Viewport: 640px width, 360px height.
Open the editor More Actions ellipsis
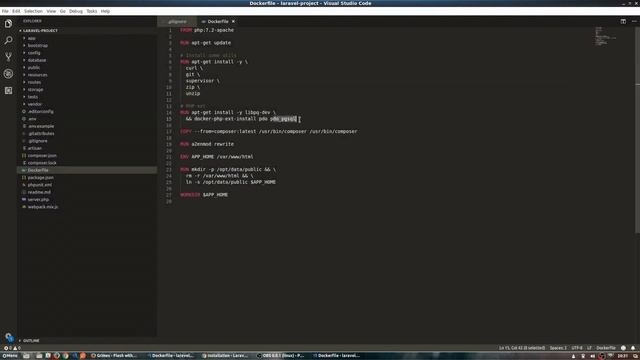634,21
